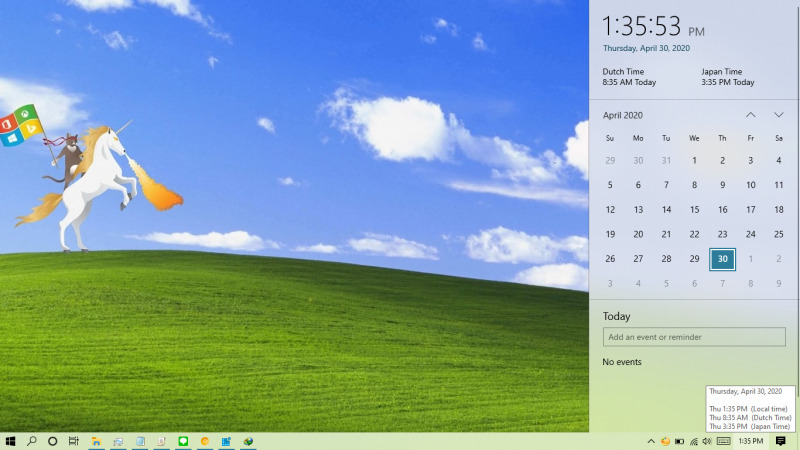
Task: Open Task View on the taskbar
Action: pos(74,441)
